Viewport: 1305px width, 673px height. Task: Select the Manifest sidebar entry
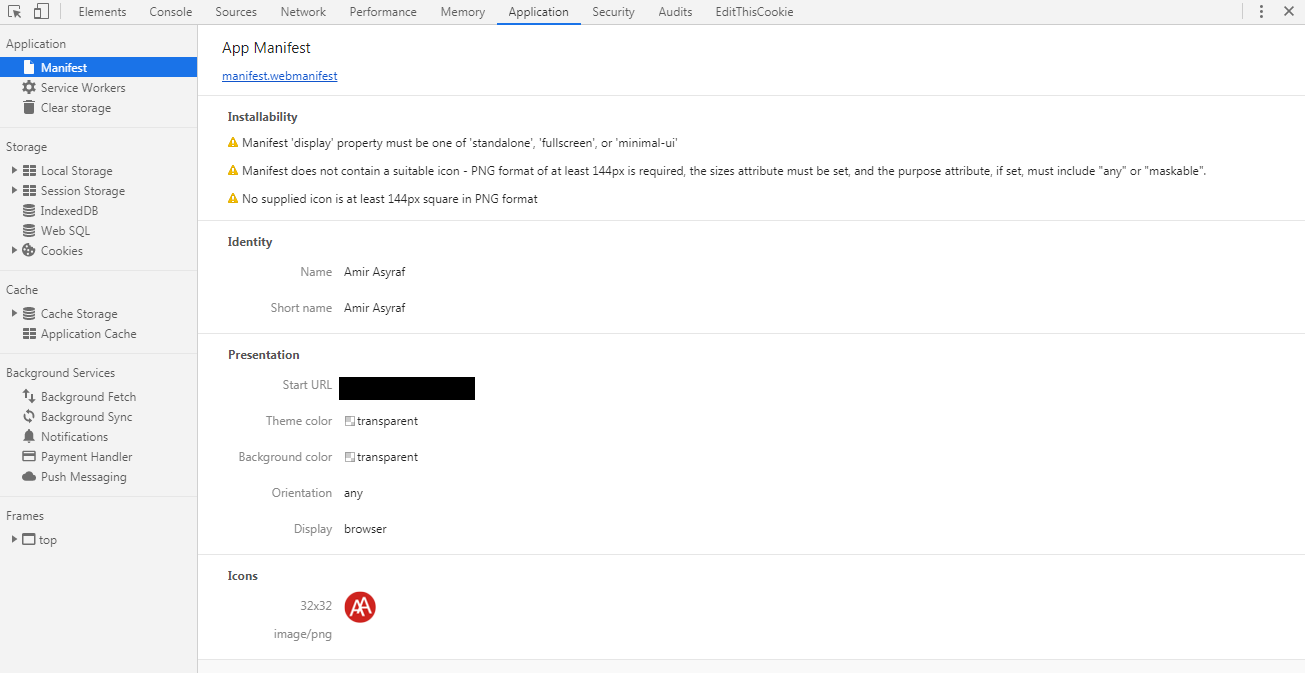coord(62,67)
